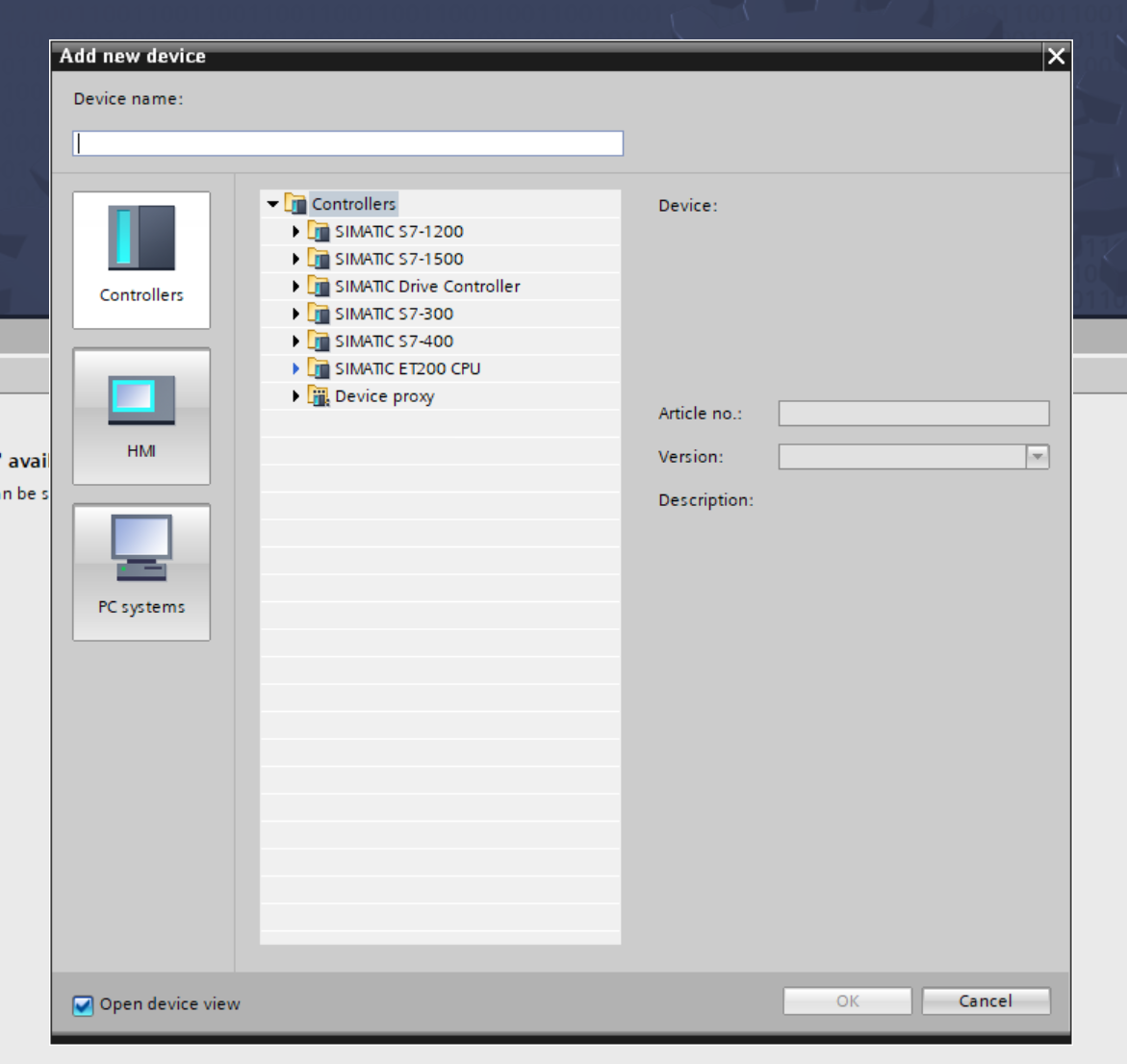Select the 'Controllers' tree label
The image size is (1127, 1064).
(353, 204)
